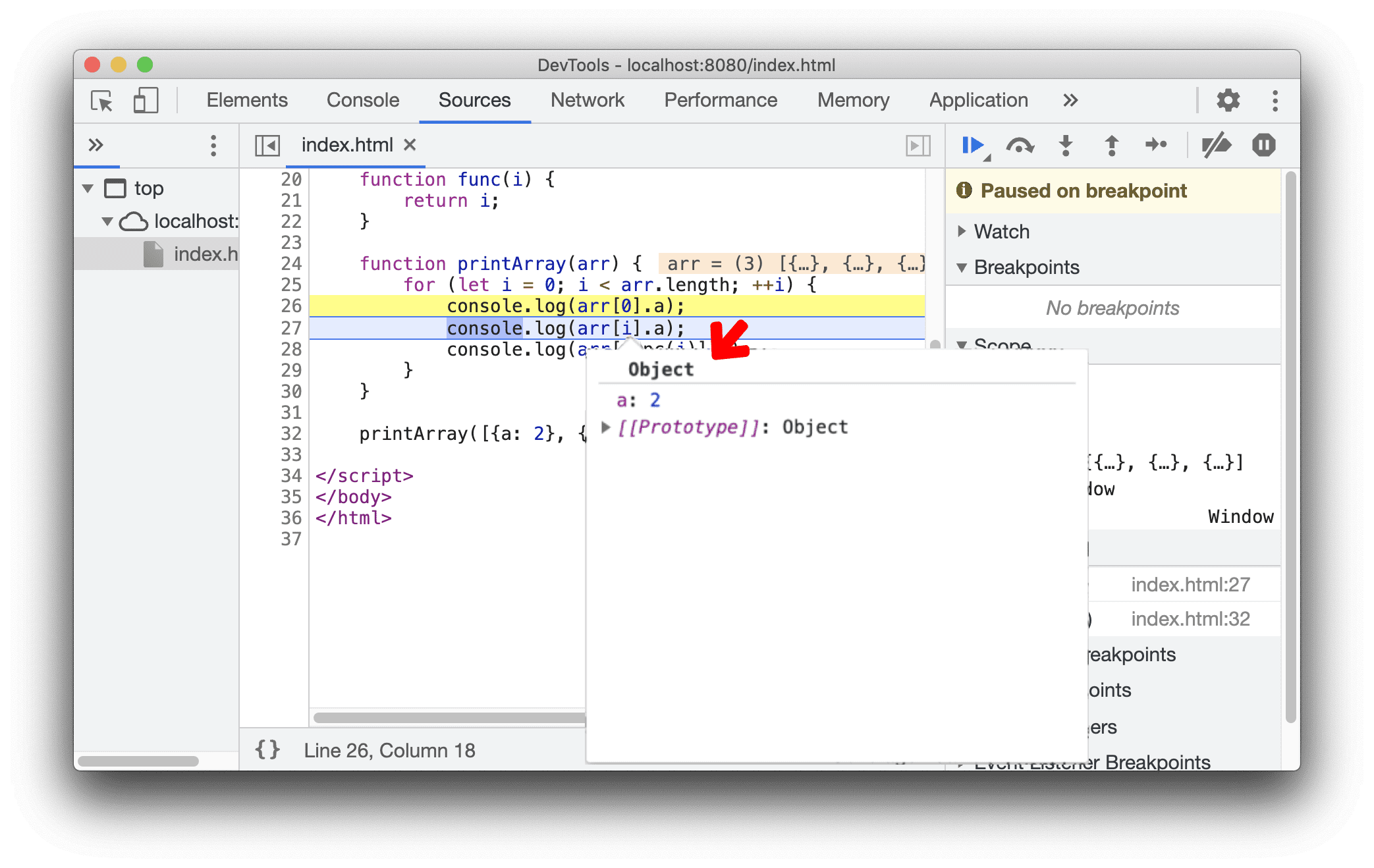The image size is (1374, 868).
Task: Click the Resume script execution button
Action: [x=966, y=146]
